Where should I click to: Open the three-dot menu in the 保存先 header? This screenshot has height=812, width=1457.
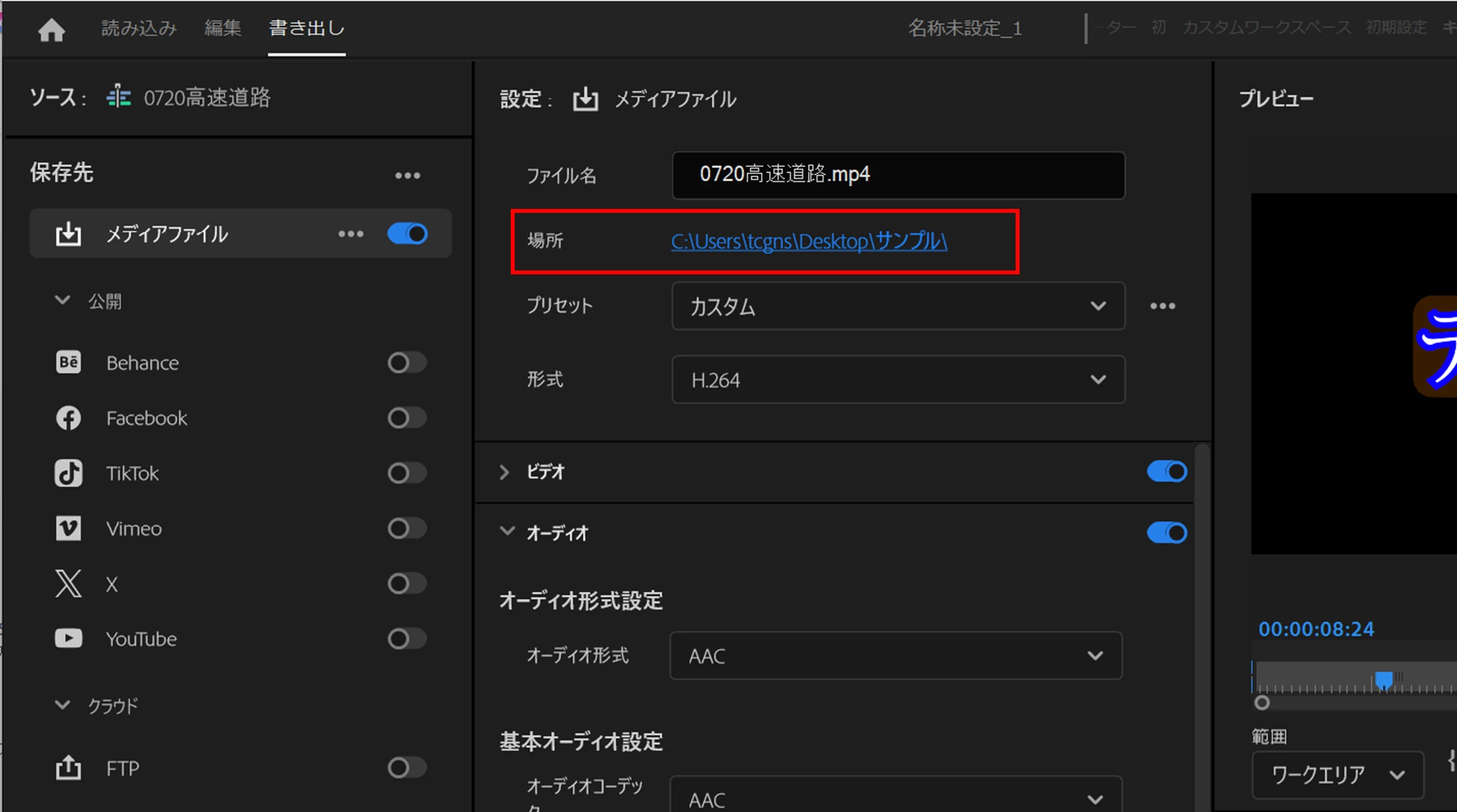tap(407, 175)
